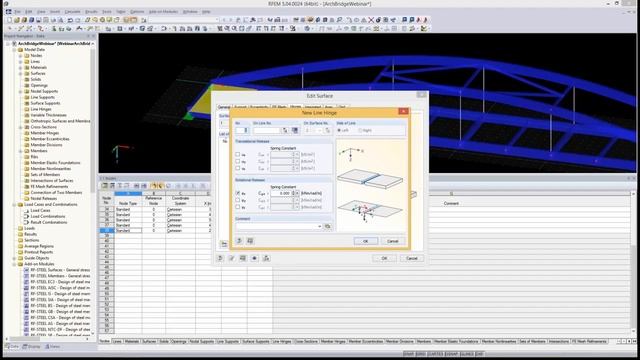The width and height of the screenshot is (640, 360).
Task: Click the first bottom-left icon in New Line Hinge
Action: [x=240, y=241]
